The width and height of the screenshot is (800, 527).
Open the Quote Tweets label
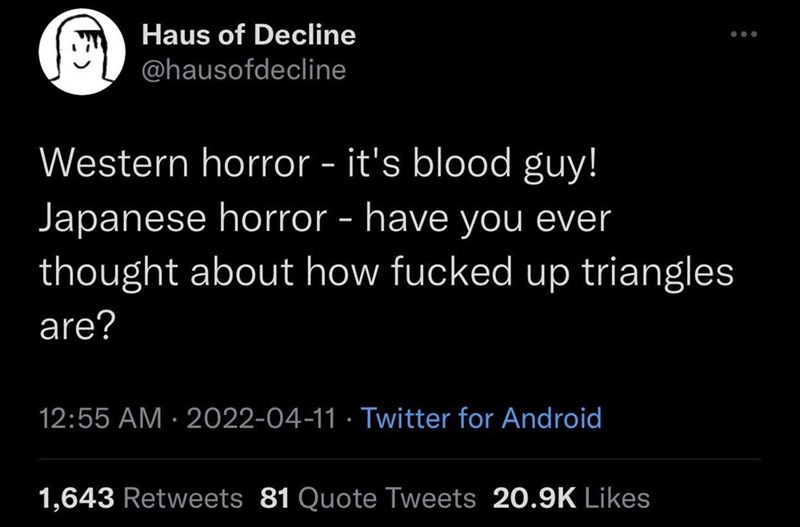point(385,497)
